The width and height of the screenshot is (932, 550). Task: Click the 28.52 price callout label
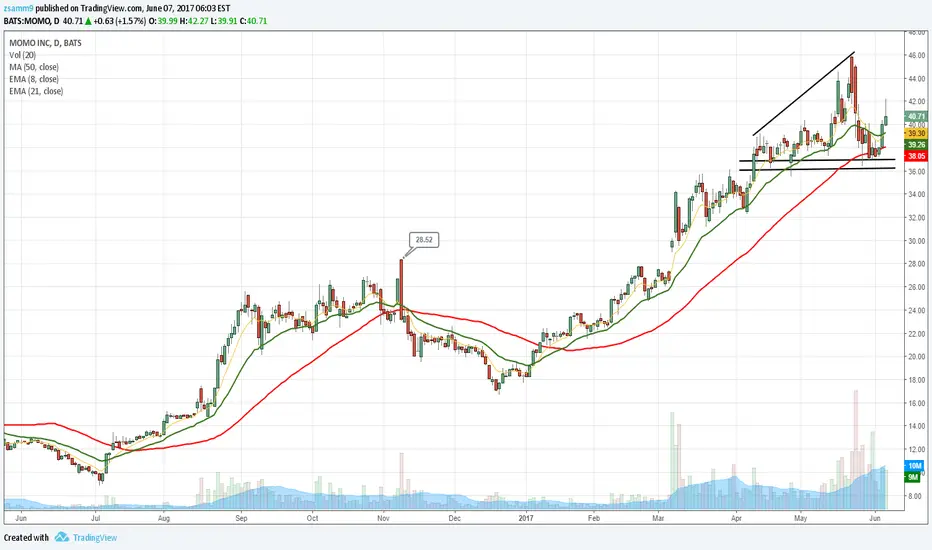point(424,240)
